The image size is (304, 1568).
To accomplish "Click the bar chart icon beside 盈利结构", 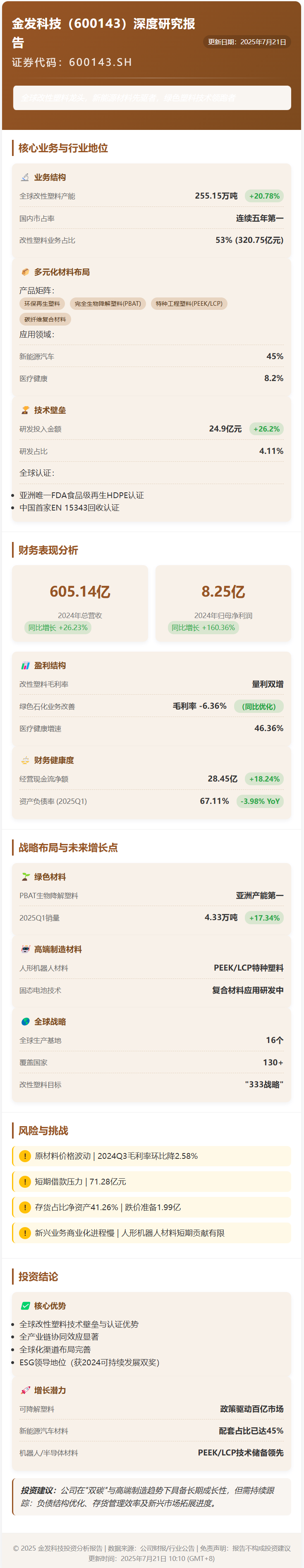I will pyautogui.click(x=25, y=665).
